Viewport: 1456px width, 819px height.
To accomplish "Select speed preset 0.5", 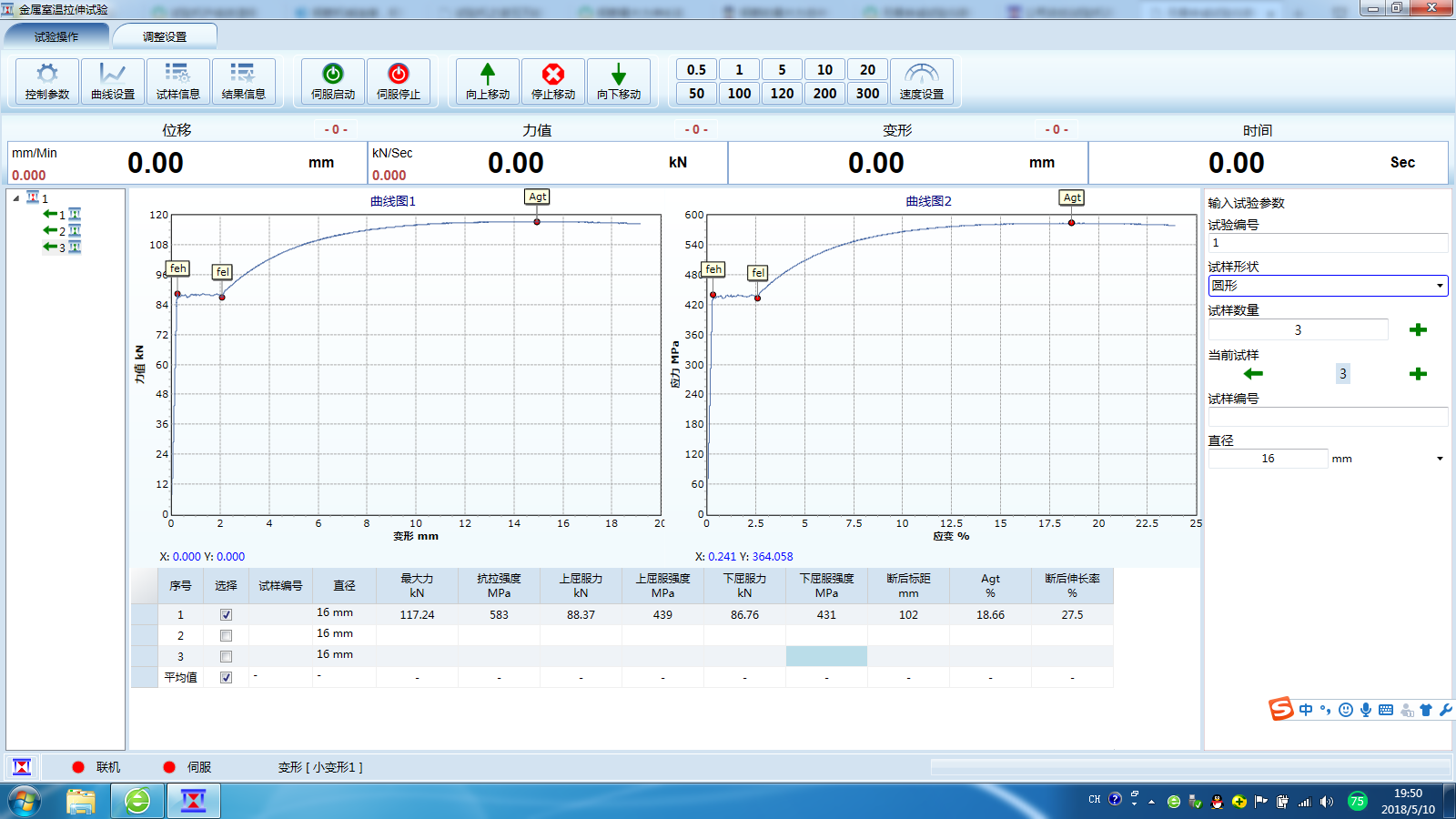I will pos(696,70).
